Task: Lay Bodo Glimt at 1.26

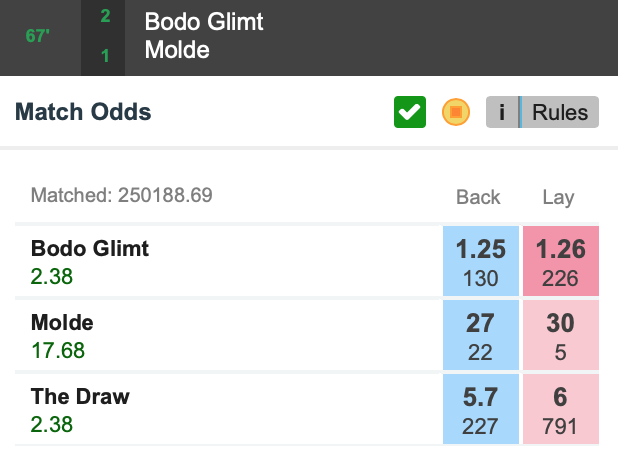Action: pos(561,261)
